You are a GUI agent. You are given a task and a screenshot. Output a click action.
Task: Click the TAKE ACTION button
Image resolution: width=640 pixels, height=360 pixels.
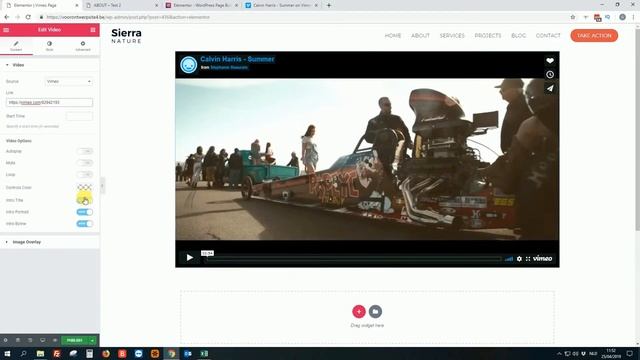coord(594,36)
